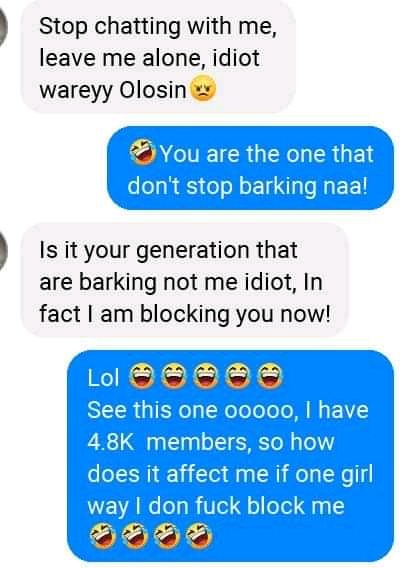Select the "I am blocking you now!" message
The width and height of the screenshot is (411, 568).
point(185,280)
